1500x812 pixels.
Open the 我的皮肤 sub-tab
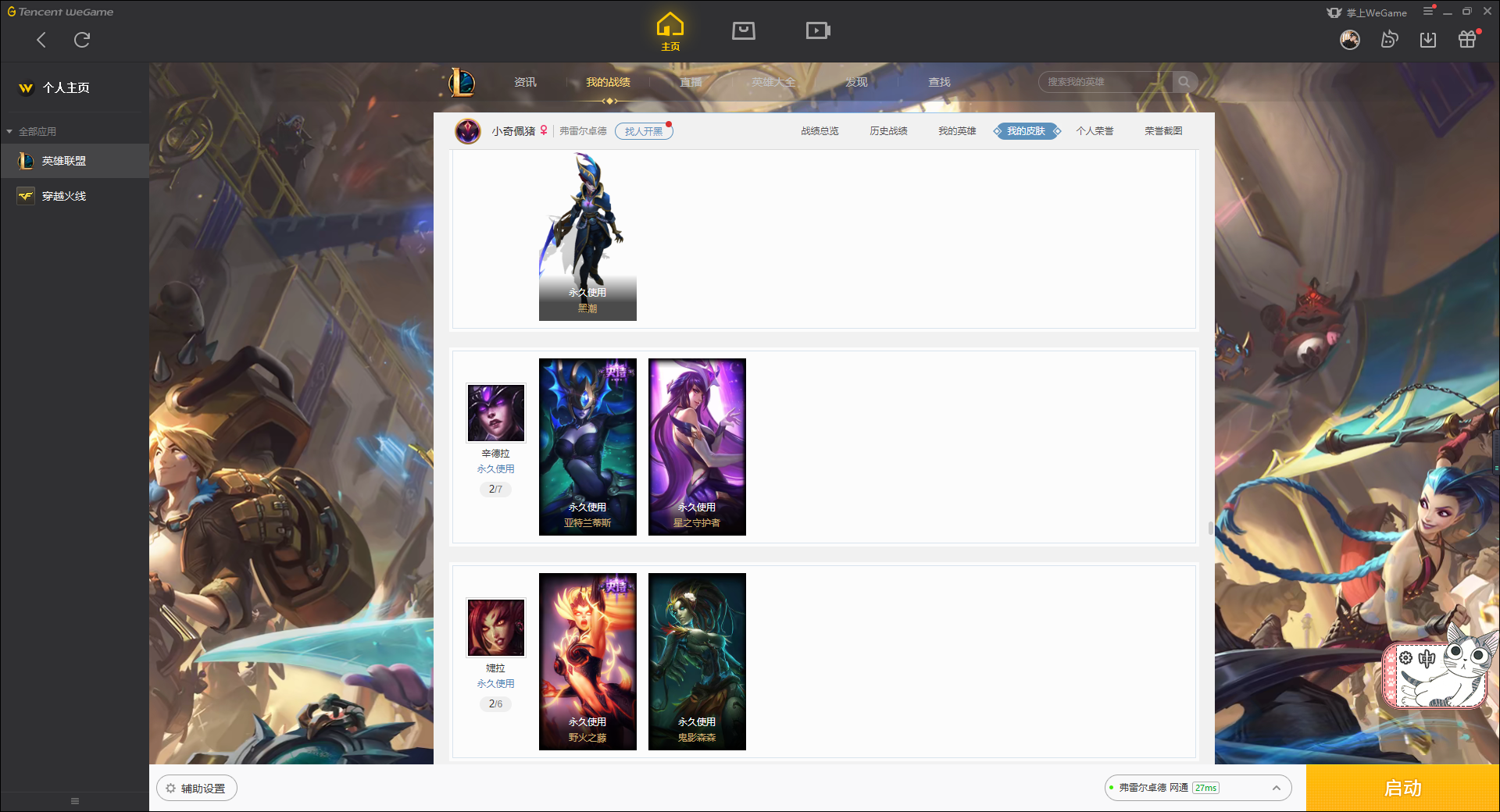point(1027,131)
